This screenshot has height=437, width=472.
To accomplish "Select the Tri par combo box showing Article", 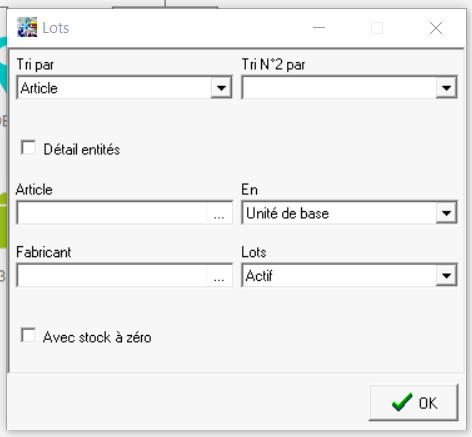I will pos(124,88).
